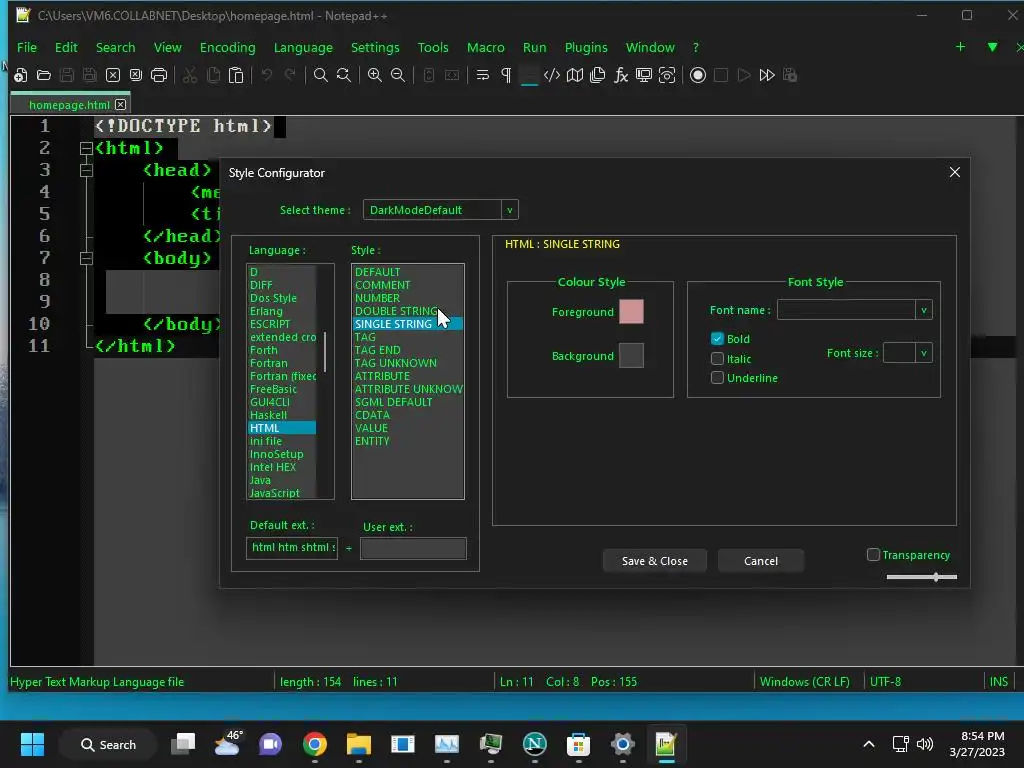Open the Function List fx icon
This screenshot has width=1024, height=768.
click(x=620, y=75)
